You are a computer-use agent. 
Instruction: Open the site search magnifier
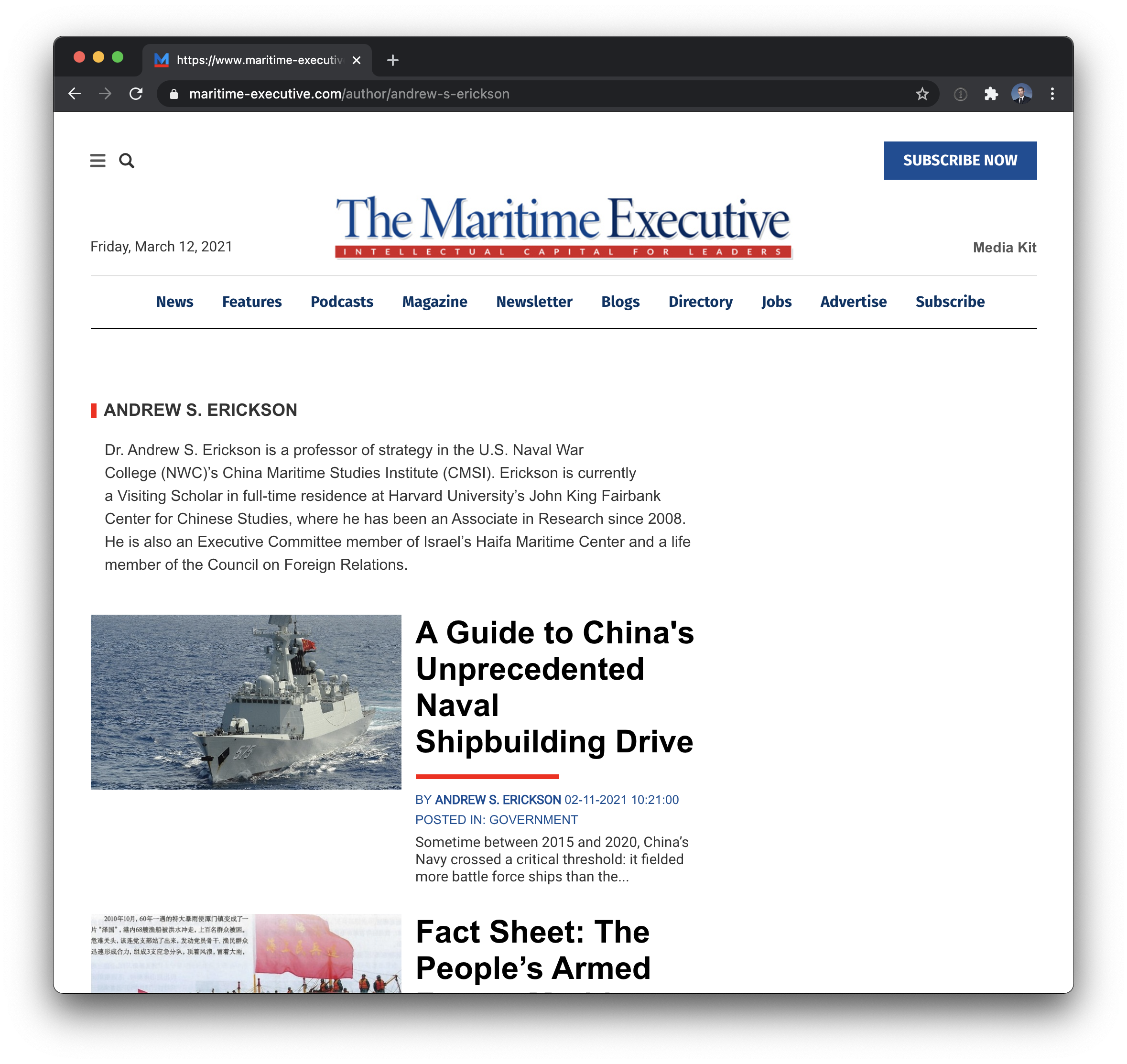tap(127, 161)
